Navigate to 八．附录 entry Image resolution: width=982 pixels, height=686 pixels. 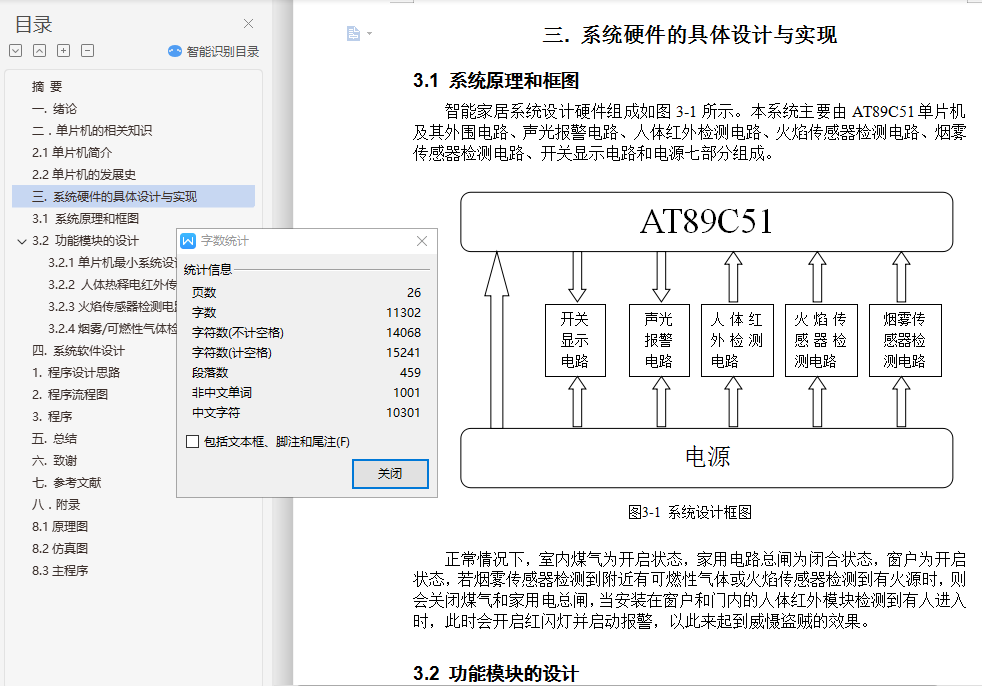(56, 504)
